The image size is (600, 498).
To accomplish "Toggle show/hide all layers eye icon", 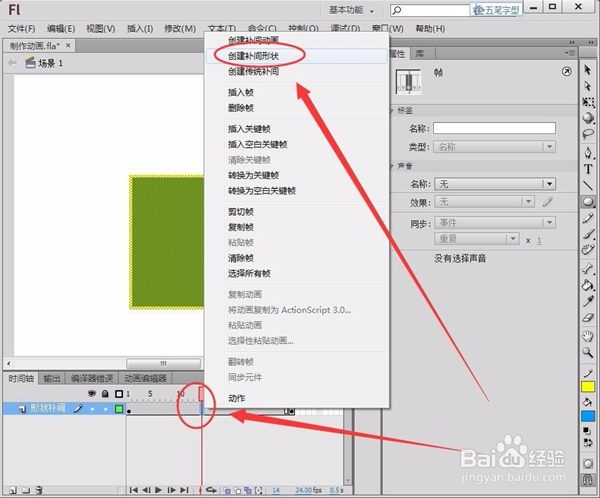I will click(92, 394).
